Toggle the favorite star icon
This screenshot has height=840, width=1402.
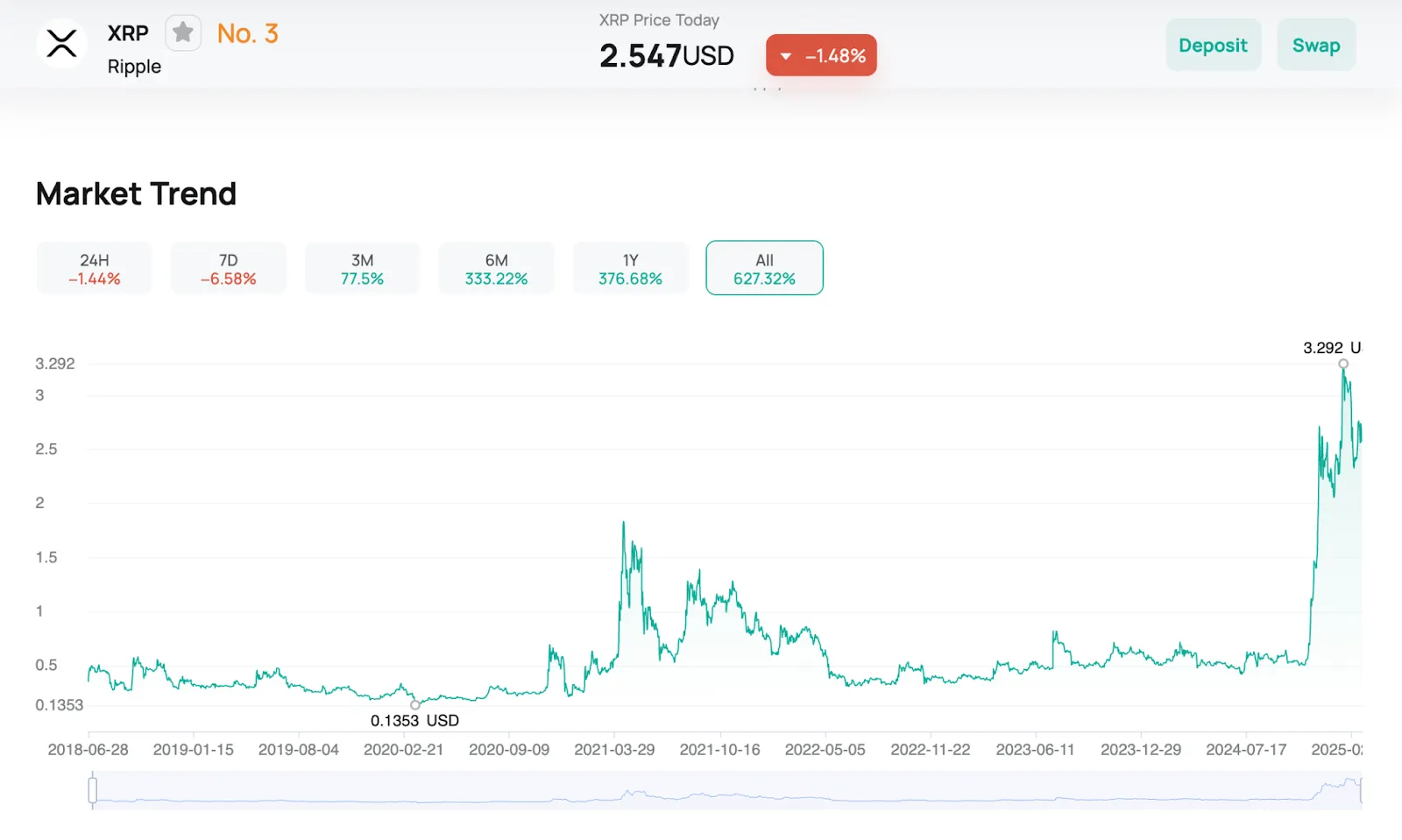pos(183,33)
